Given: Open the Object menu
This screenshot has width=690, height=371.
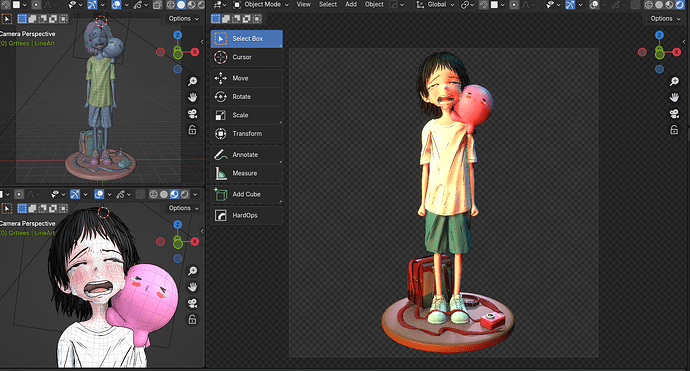Looking at the screenshot, I should coord(374,4).
